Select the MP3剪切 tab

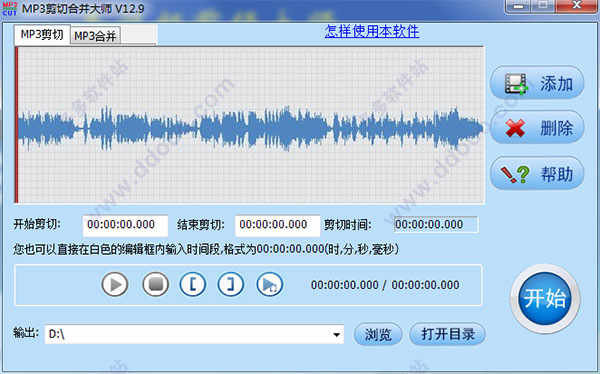point(42,34)
